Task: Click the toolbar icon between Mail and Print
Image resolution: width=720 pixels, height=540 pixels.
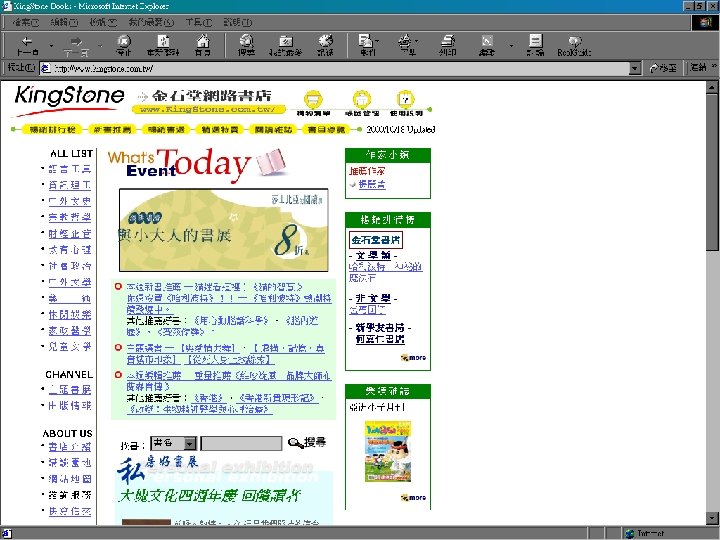Action: pos(405,45)
